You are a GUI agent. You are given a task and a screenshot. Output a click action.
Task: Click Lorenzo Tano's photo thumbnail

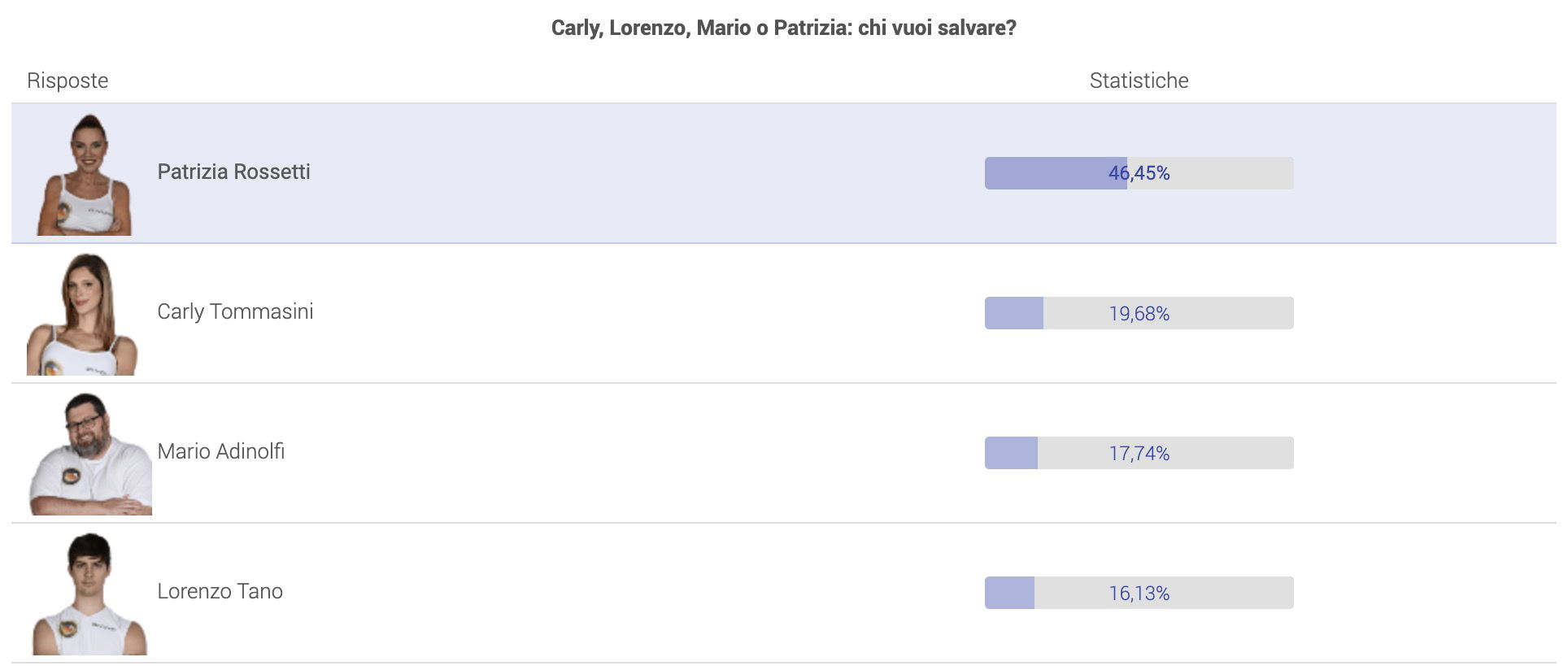(x=89, y=594)
